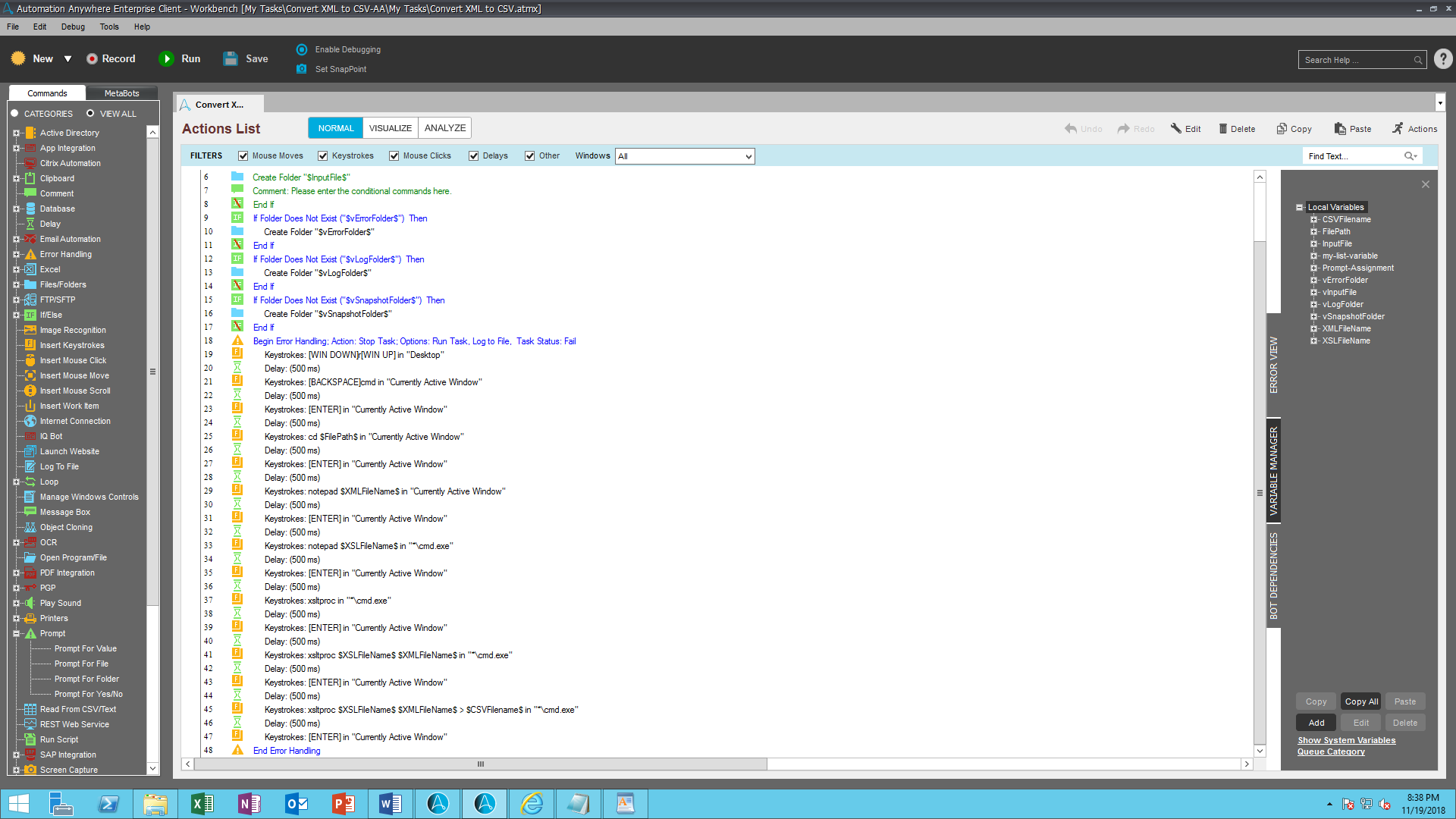
Task: Expand the Excel command category
Action: point(16,270)
